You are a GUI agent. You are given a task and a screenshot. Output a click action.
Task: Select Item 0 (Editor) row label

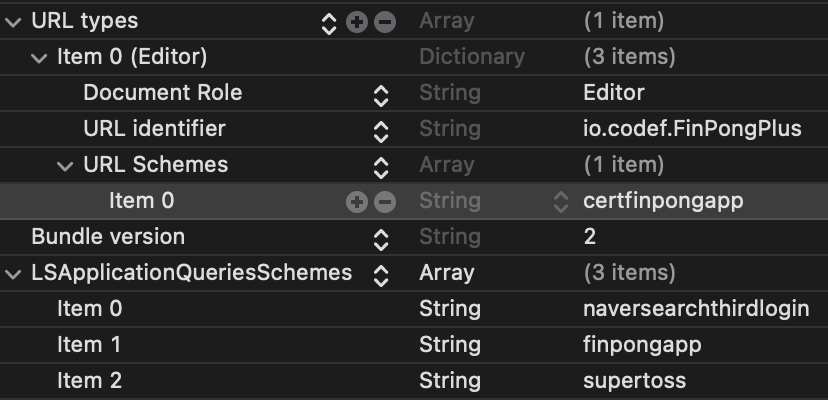coord(132,57)
